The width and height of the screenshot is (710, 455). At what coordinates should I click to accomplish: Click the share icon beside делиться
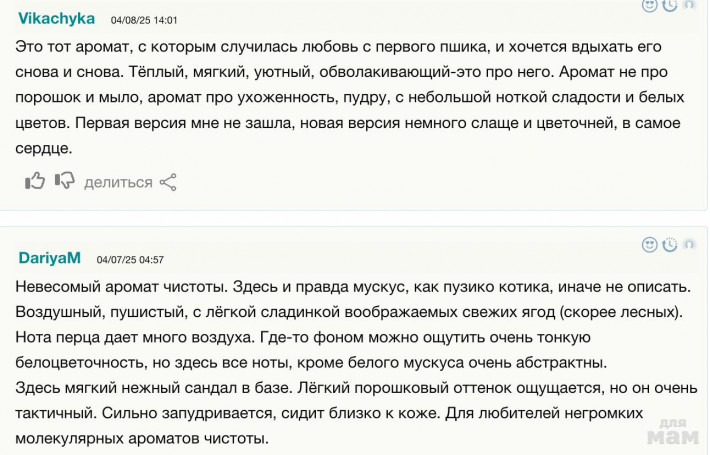coord(168,182)
